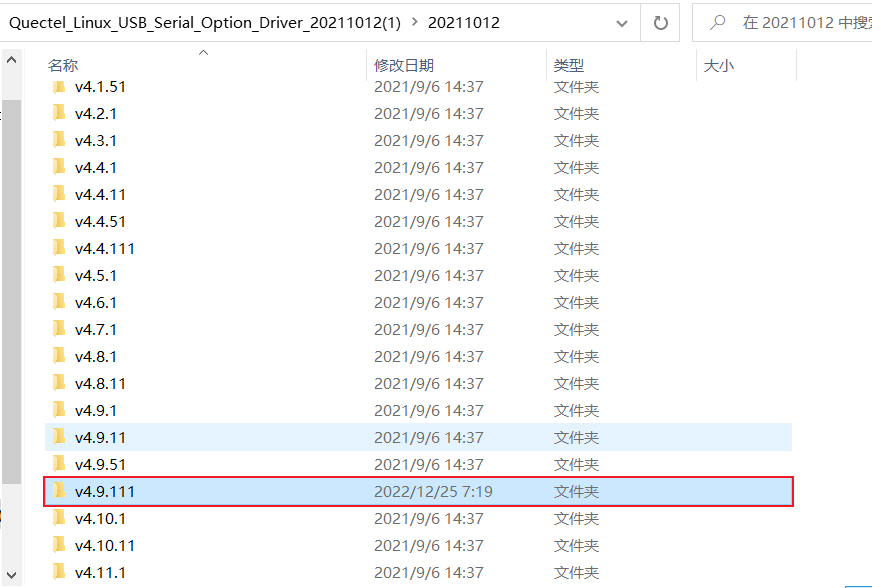Click the scrollbar down arrow

tap(12, 575)
